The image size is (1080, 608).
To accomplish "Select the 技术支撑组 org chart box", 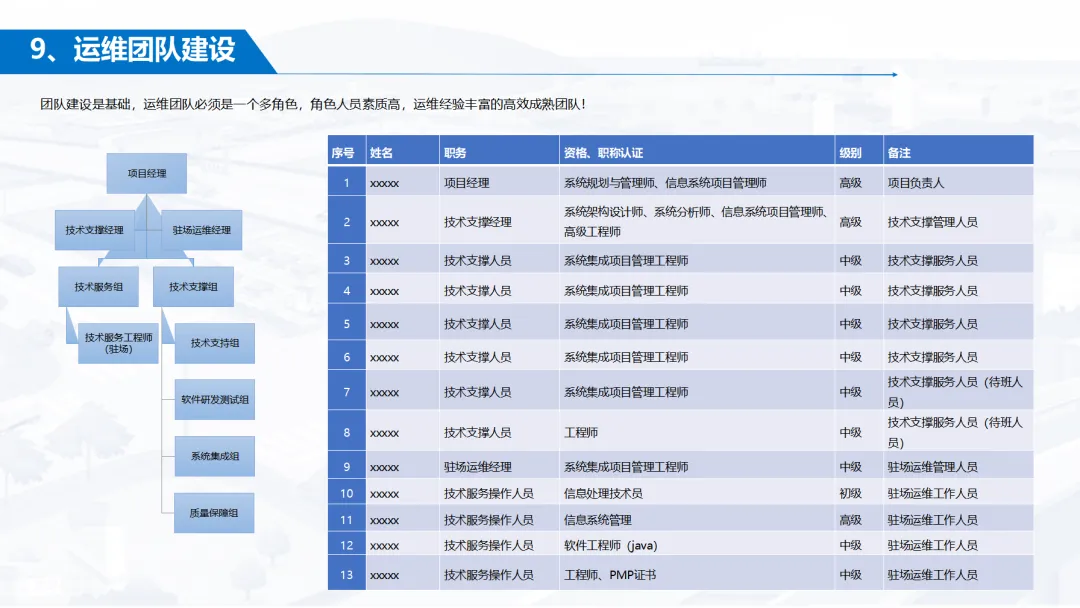I will coord(194,286).
